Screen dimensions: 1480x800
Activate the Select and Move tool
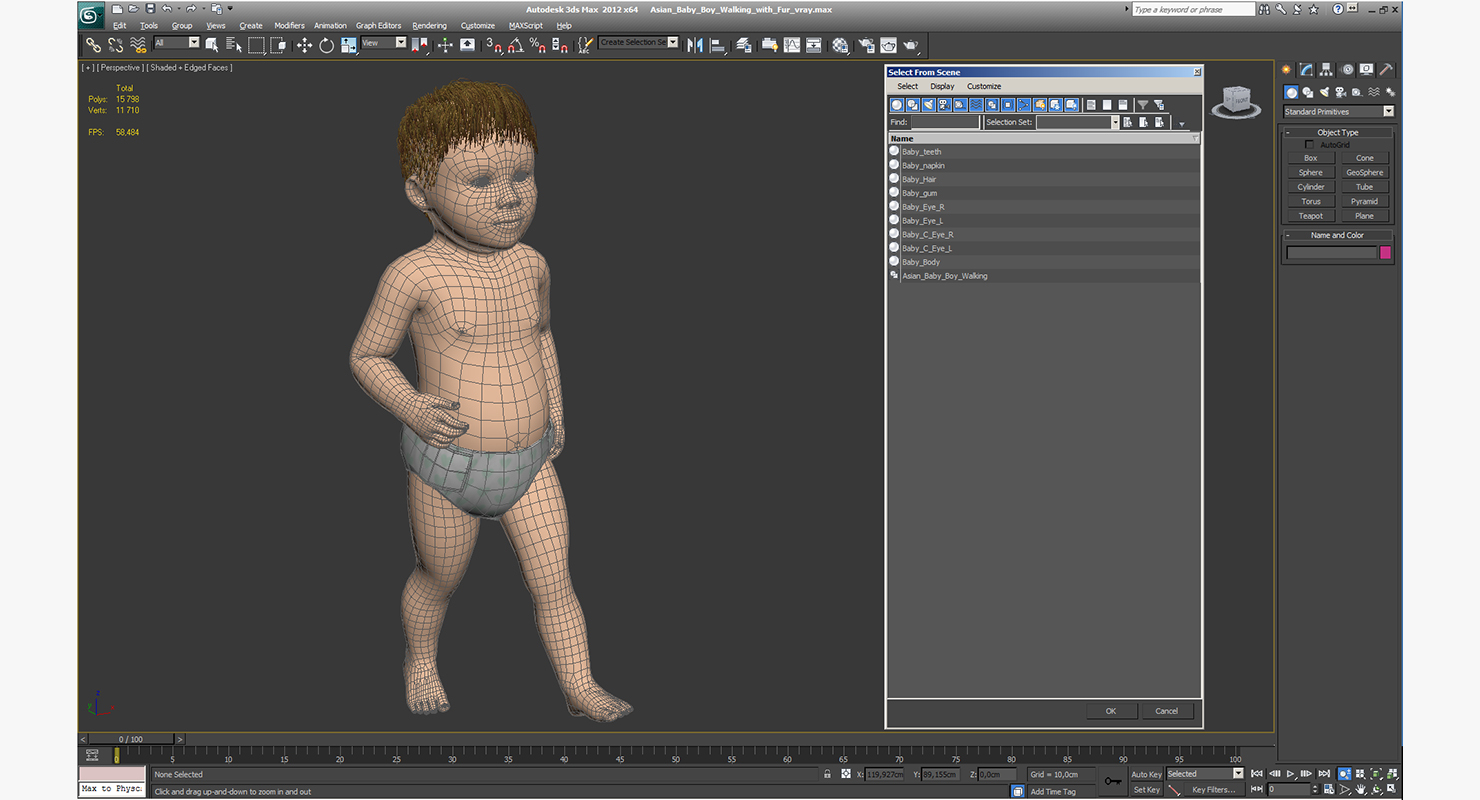click(304, 45)
